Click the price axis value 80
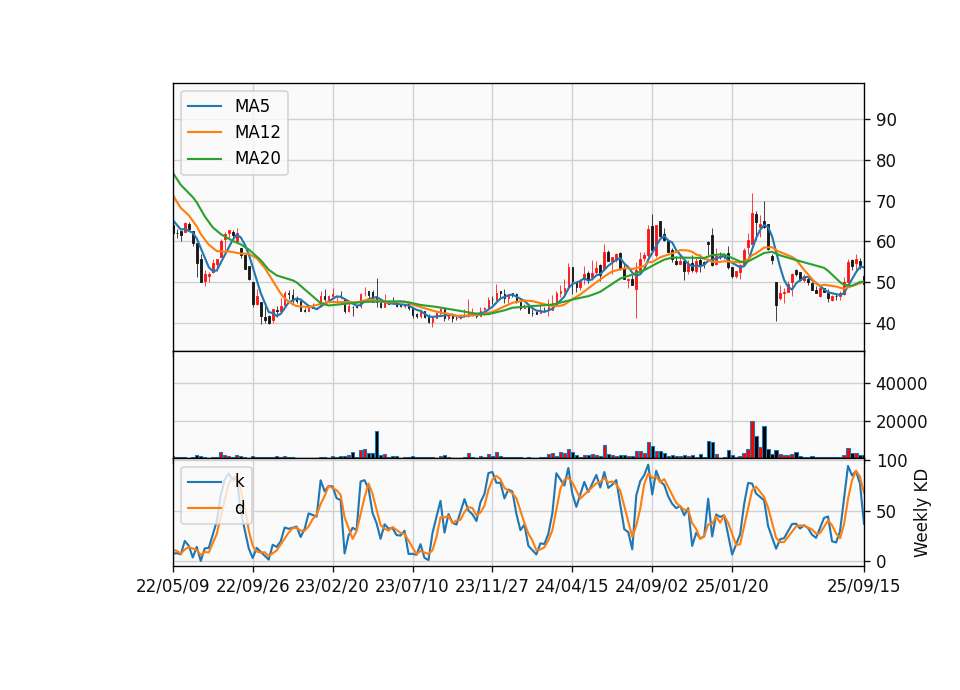The width and height of the screenshot is (960, 690). [x=887, y=161]
